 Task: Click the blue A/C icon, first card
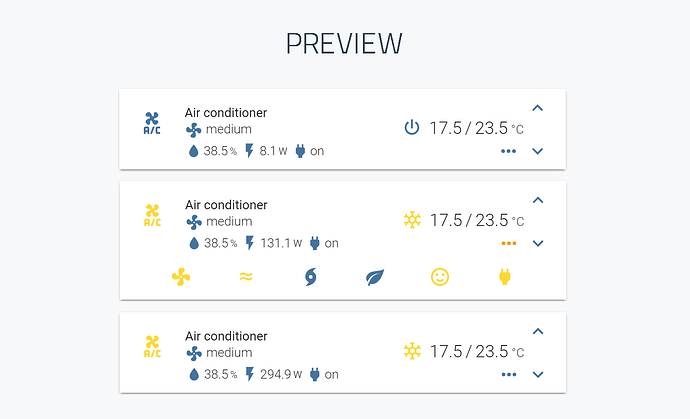coord(152,123)
